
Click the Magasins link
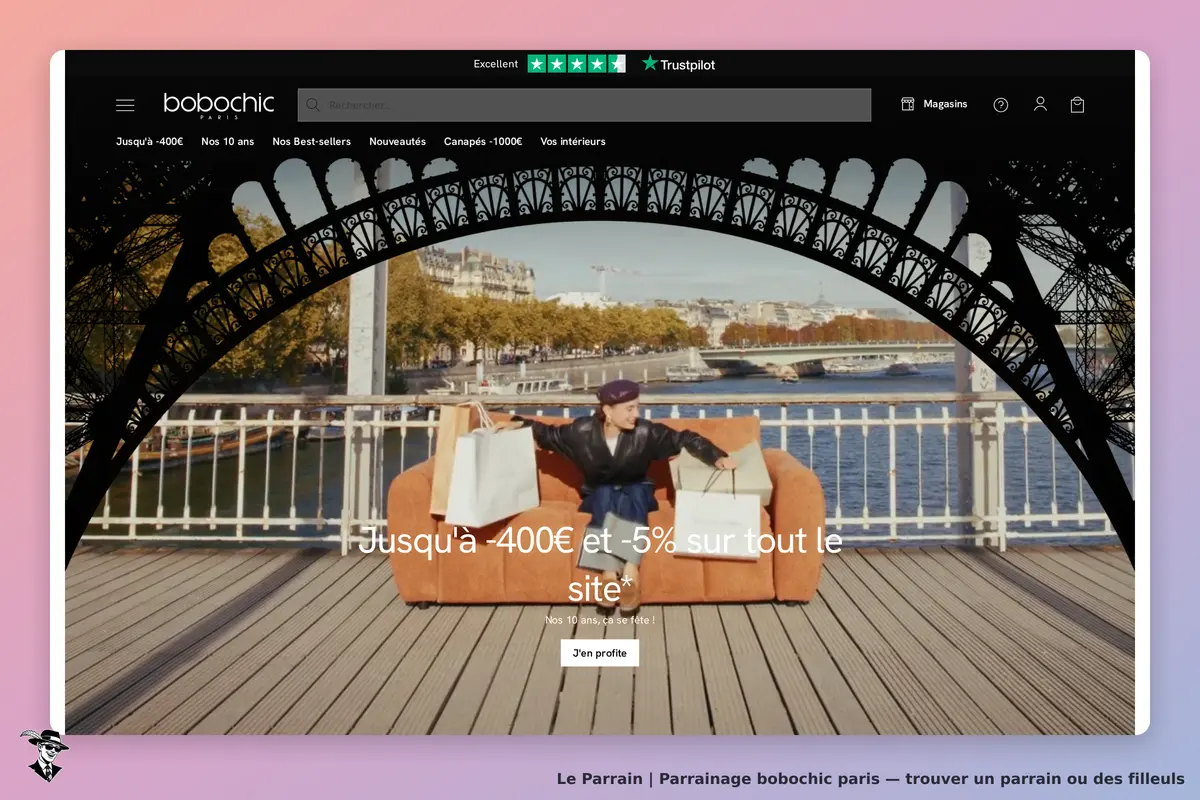point(945,104)
